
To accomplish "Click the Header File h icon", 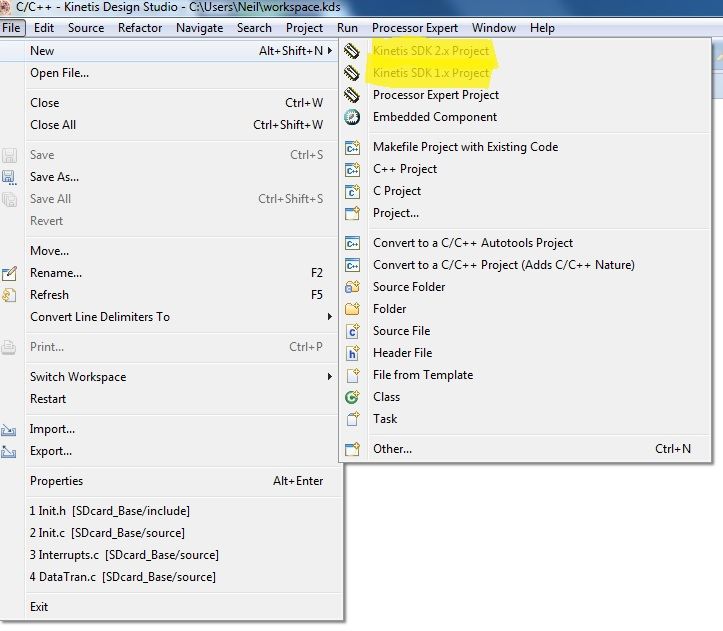I will (352, 353).
